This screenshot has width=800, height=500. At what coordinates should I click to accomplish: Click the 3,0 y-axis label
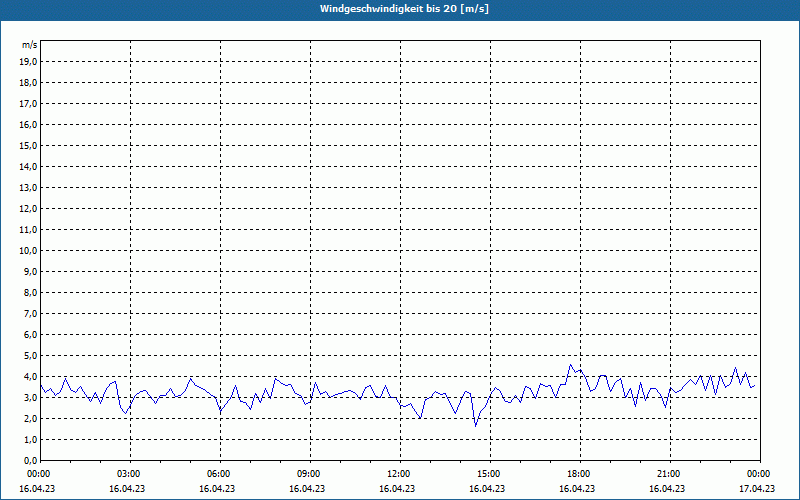tap(30, 397)
